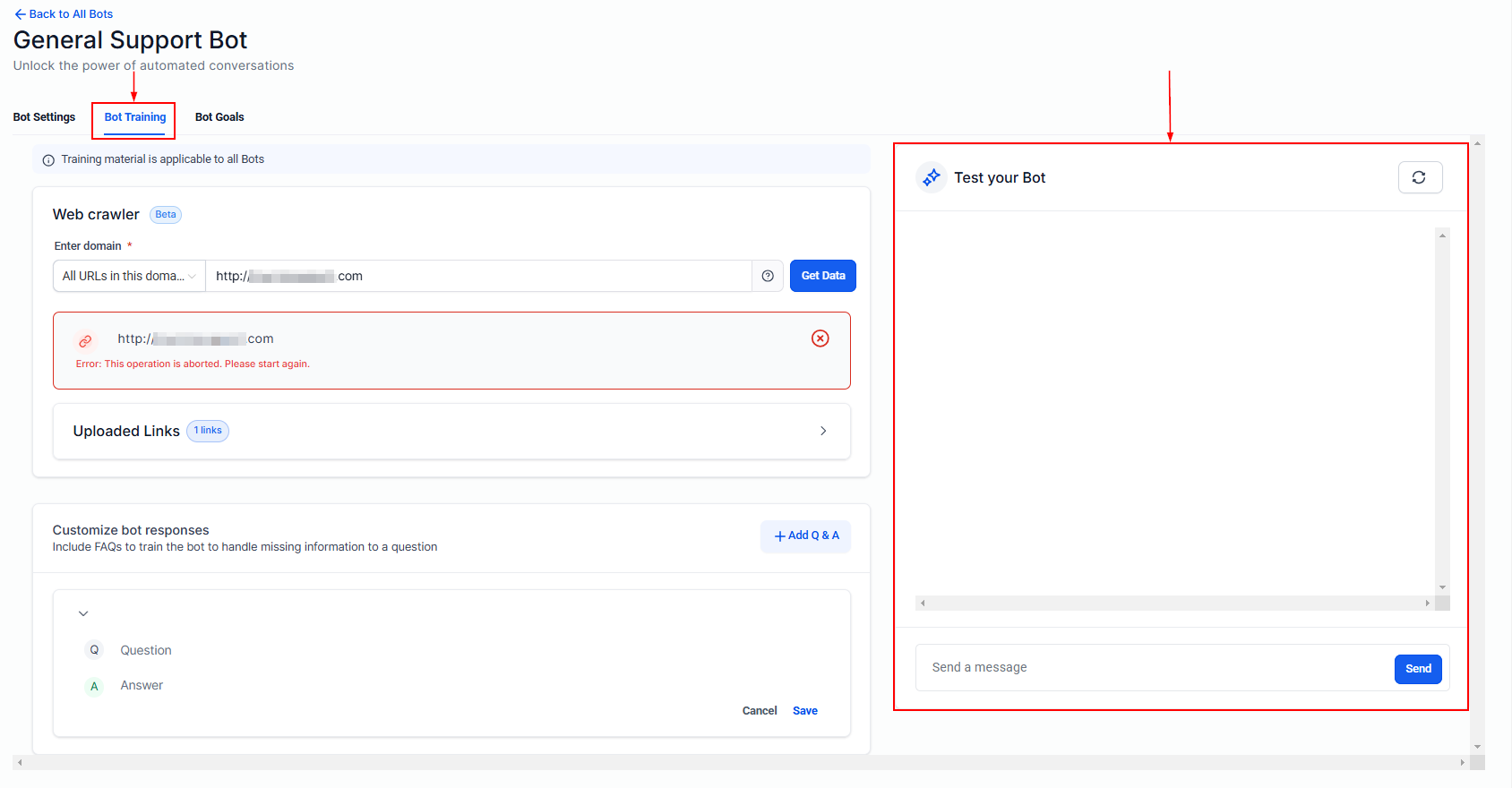Open the Bot Settings tab
The width and height of the screenshot is (1512, 788).
click(44, 117)
